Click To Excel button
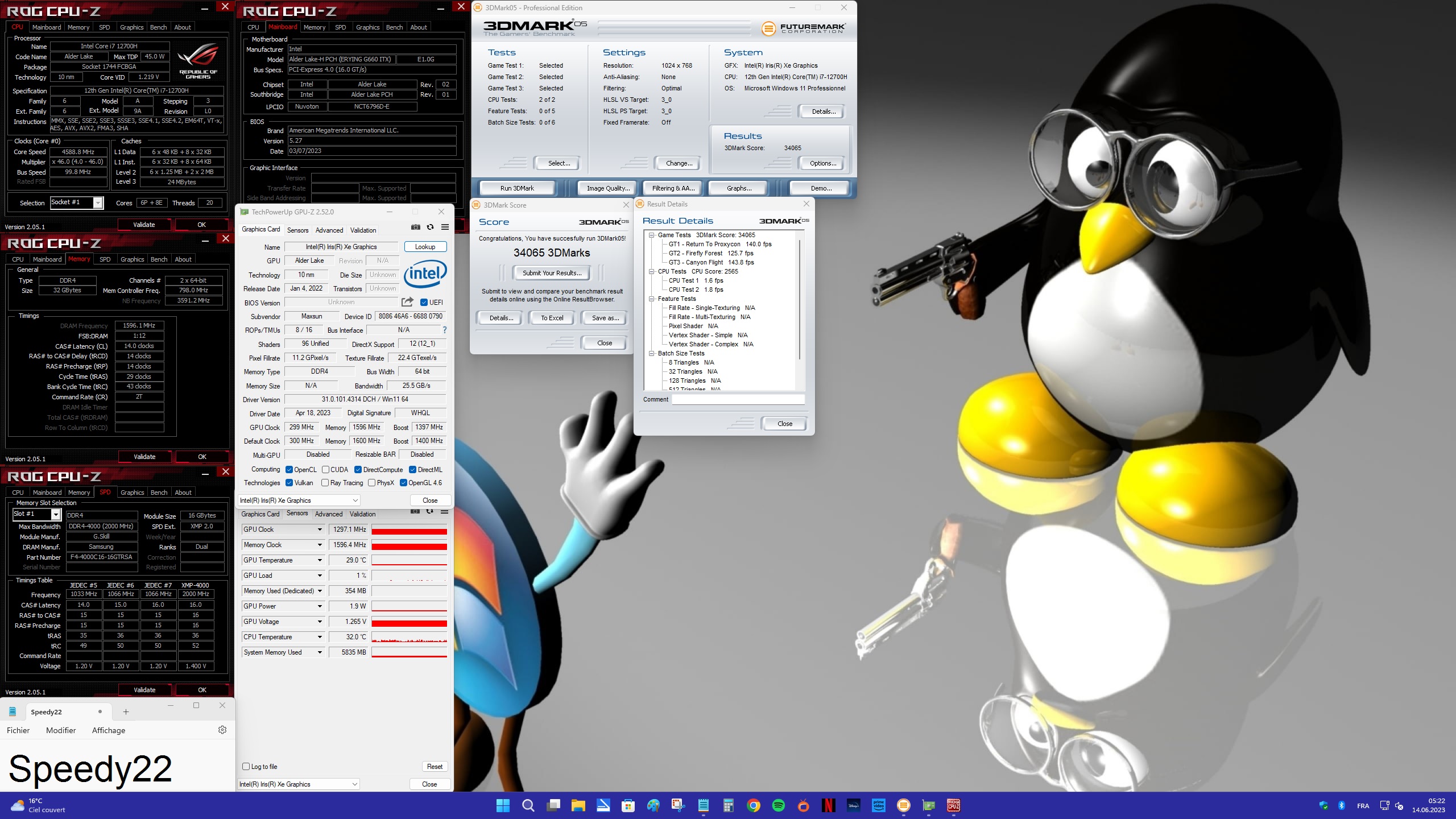Screen dimensions: 1456x819 [x=552, y=318]
